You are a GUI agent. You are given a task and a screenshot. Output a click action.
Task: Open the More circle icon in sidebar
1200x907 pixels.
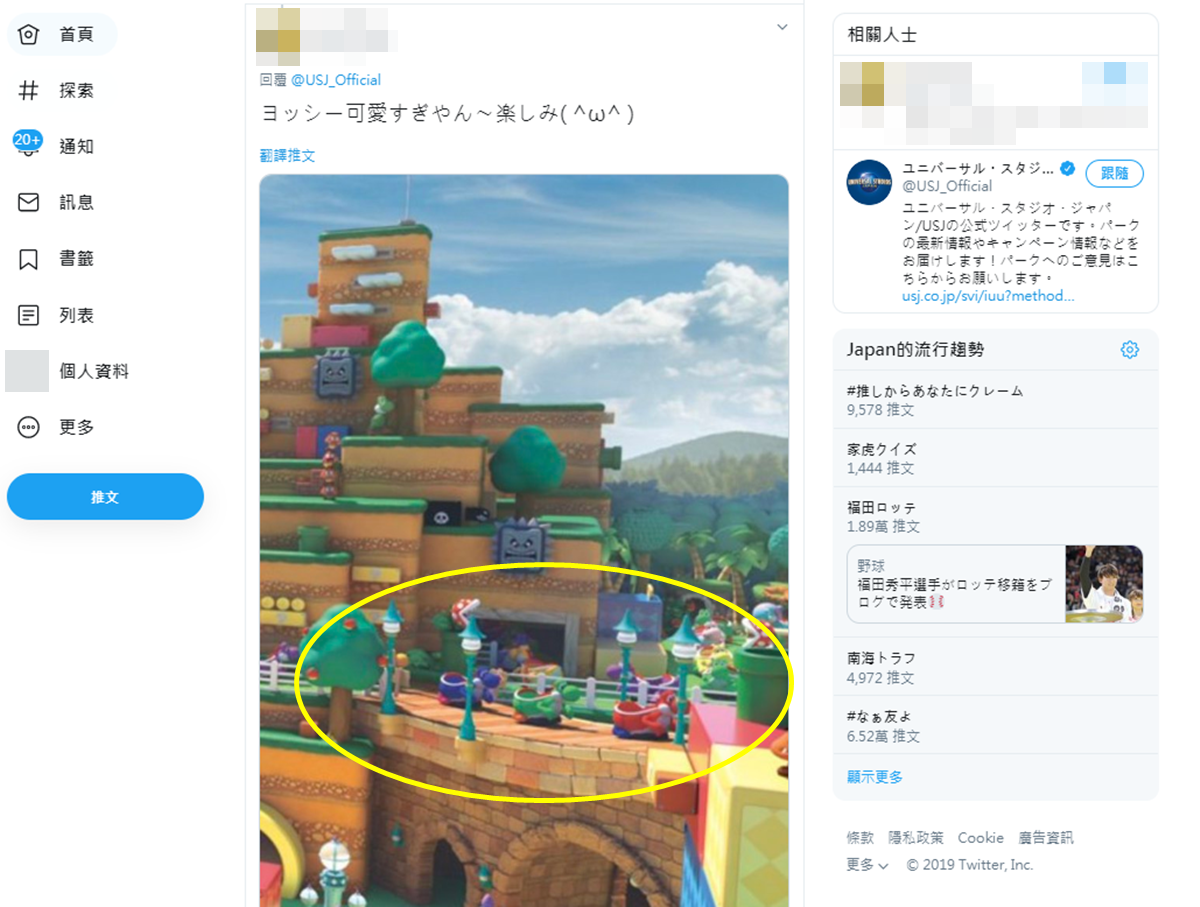pyautogui.click(x=29, y=427)
